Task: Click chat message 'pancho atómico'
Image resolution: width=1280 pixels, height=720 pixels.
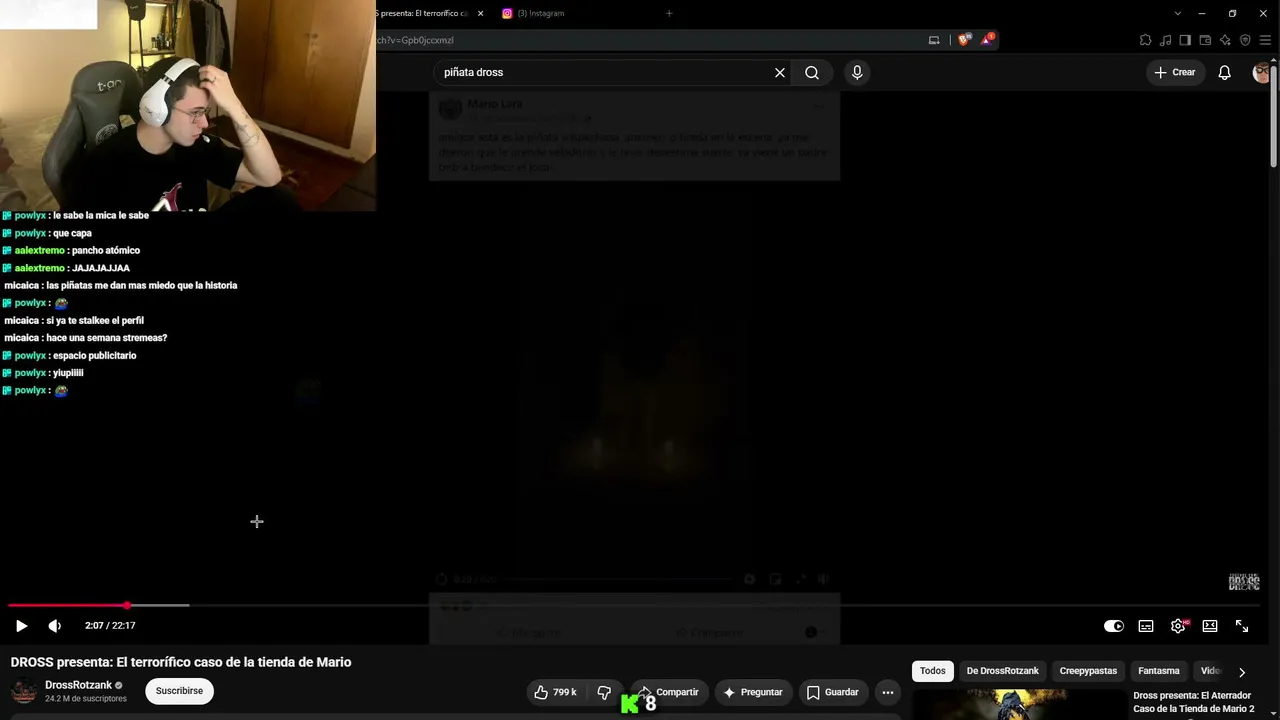Action: click(x=106, y=250)
